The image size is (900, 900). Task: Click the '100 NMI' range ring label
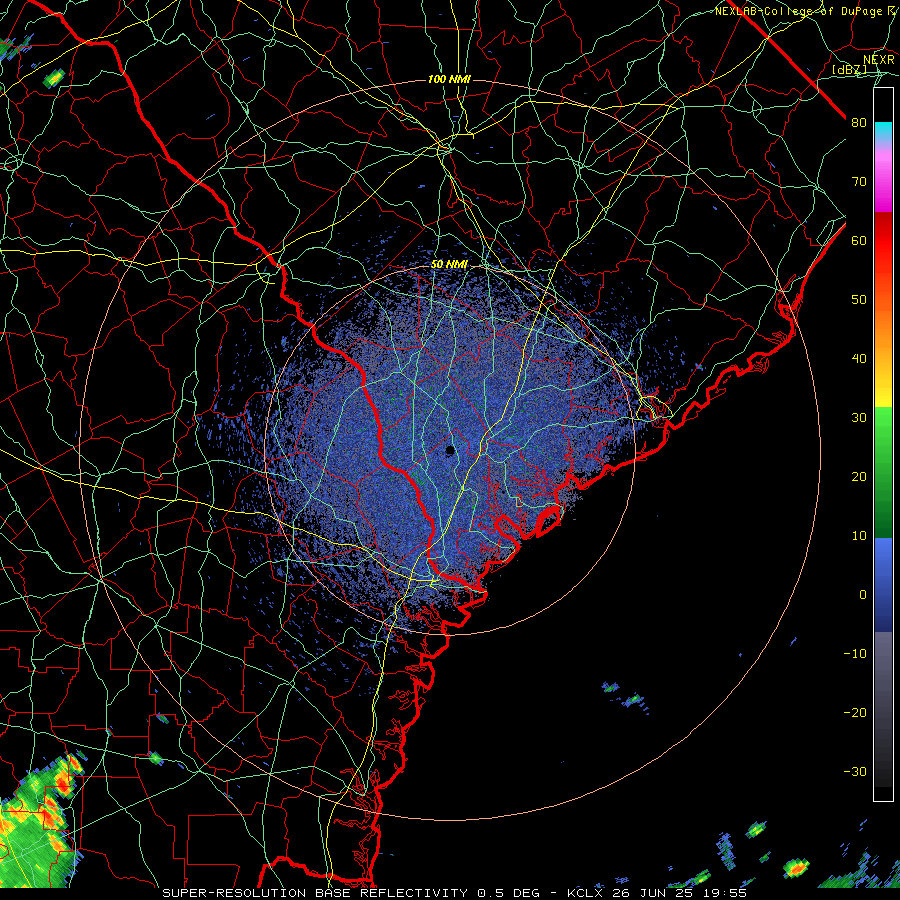click(449, 79)
